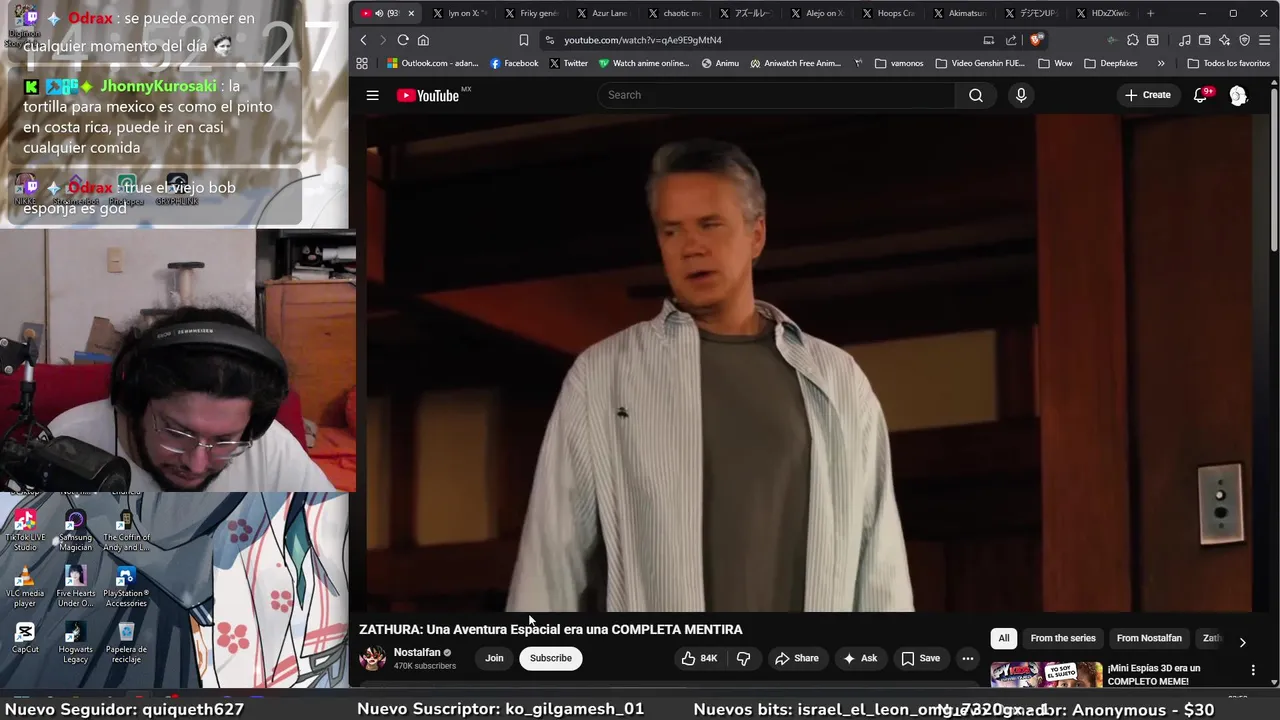Dislike the video with thumbs down
This screenshot has height=720, width=1280.
coord(743,658)
